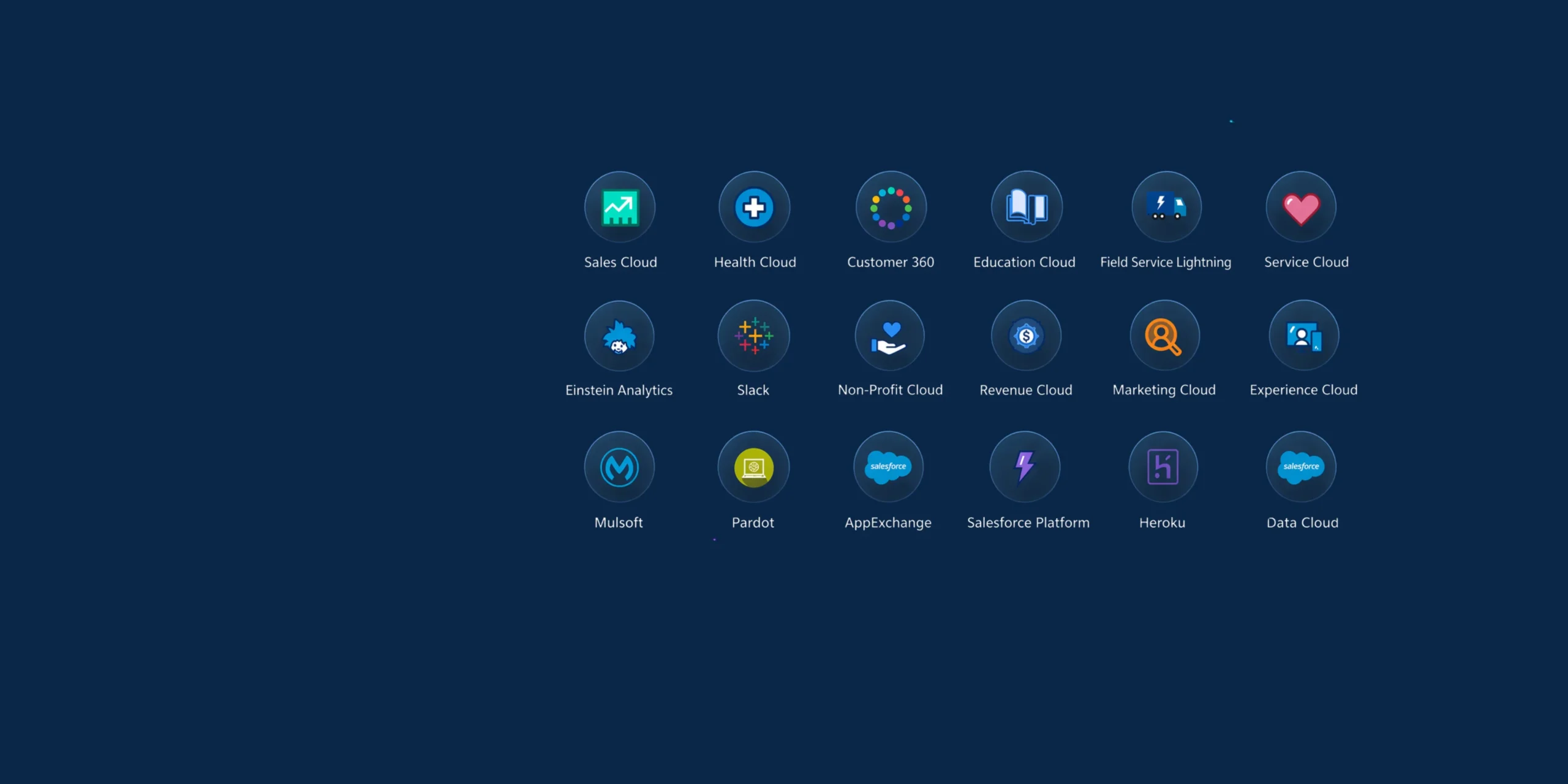Click the "Pardot" label text
Screen dimensions: 1568x784
pyautogui.click(x=753, y=522)
